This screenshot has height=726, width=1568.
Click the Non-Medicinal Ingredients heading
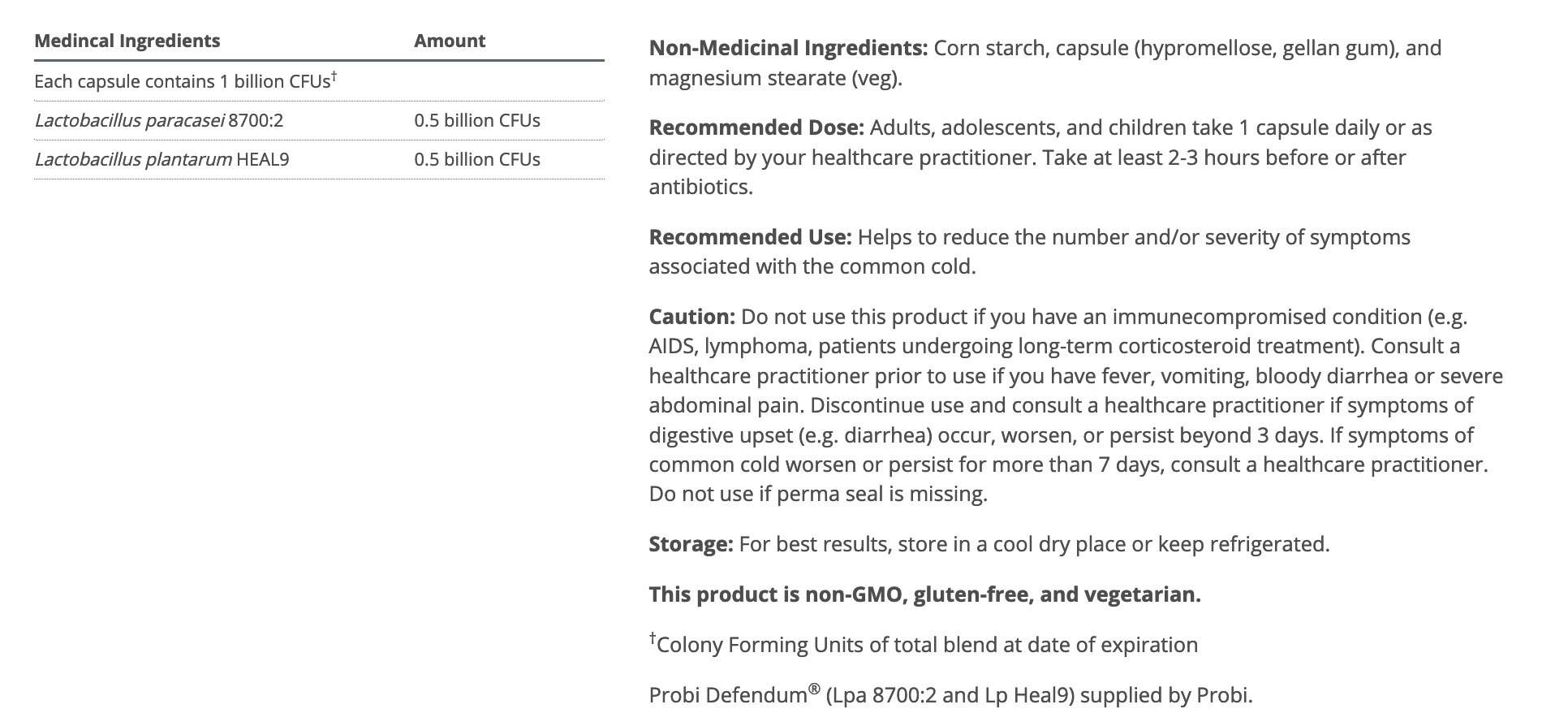pos(787,49)
